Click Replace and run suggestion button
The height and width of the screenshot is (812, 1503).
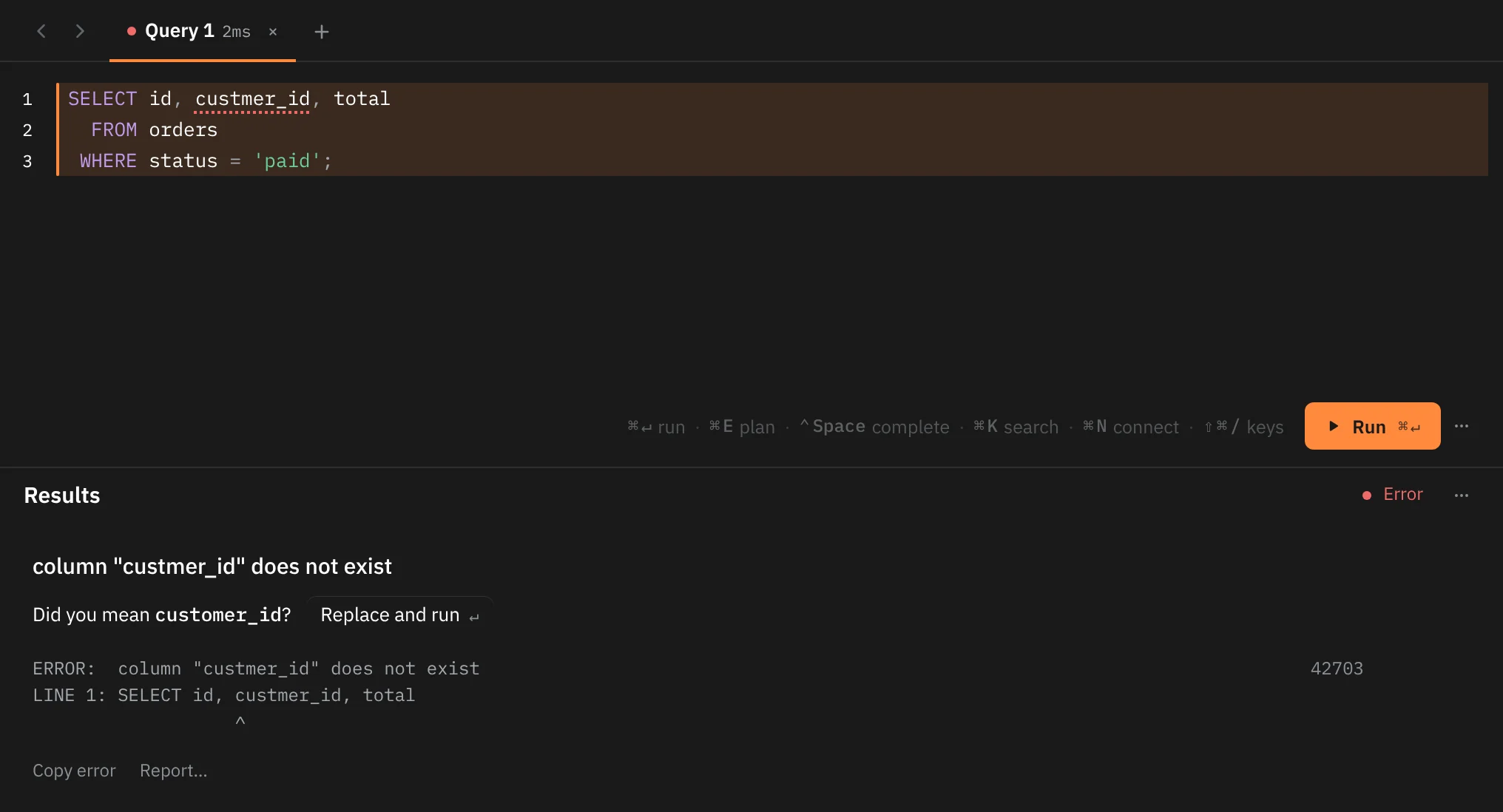tap(400, 615)
